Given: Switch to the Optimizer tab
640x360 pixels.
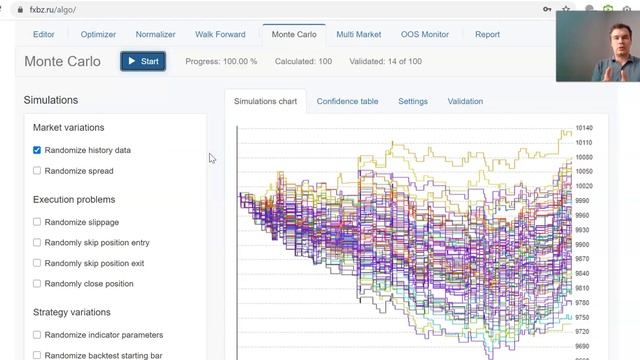Looking at the screenshot, I should 98,34.
